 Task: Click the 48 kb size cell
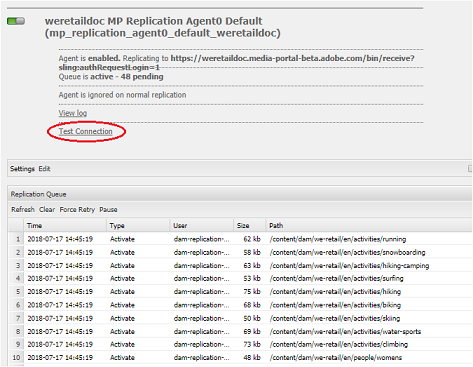point(252,358)
